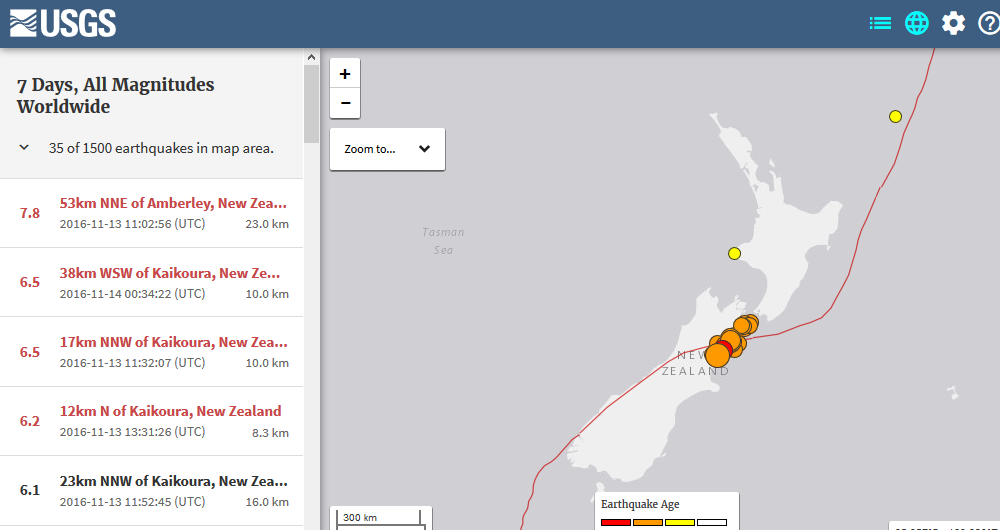Image resolution: width=1000 pixels, height=530 pixels.
Task: Click the 2016-11-14 00:34:22 (UTC) timestamp
Action: tap(133, 293)
